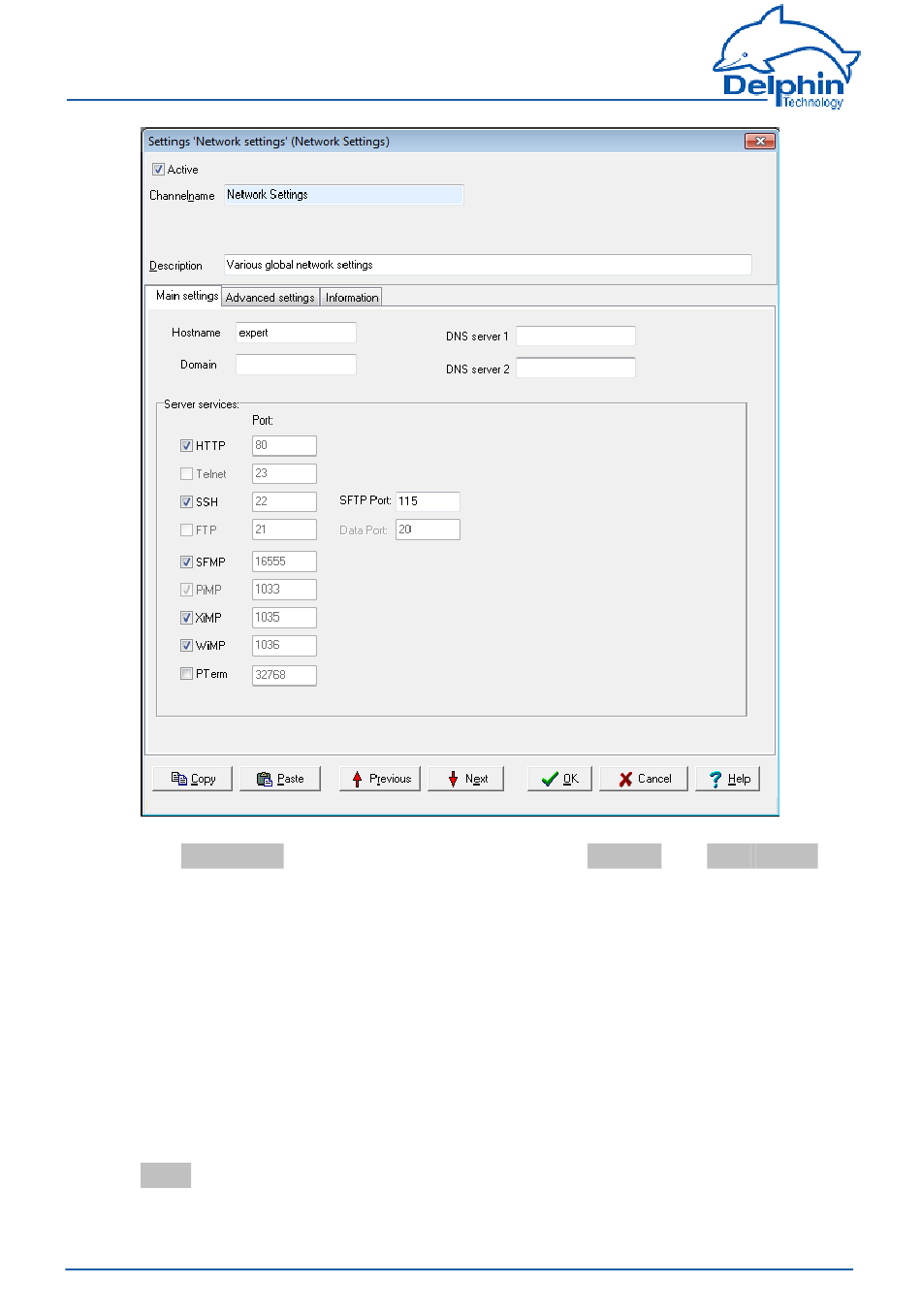Image resolution: width=921 pixels, height=1316 pixels.
Task: Toggle the SSH service checkbox
Action: pyautogui.click(x=186, y=502)
